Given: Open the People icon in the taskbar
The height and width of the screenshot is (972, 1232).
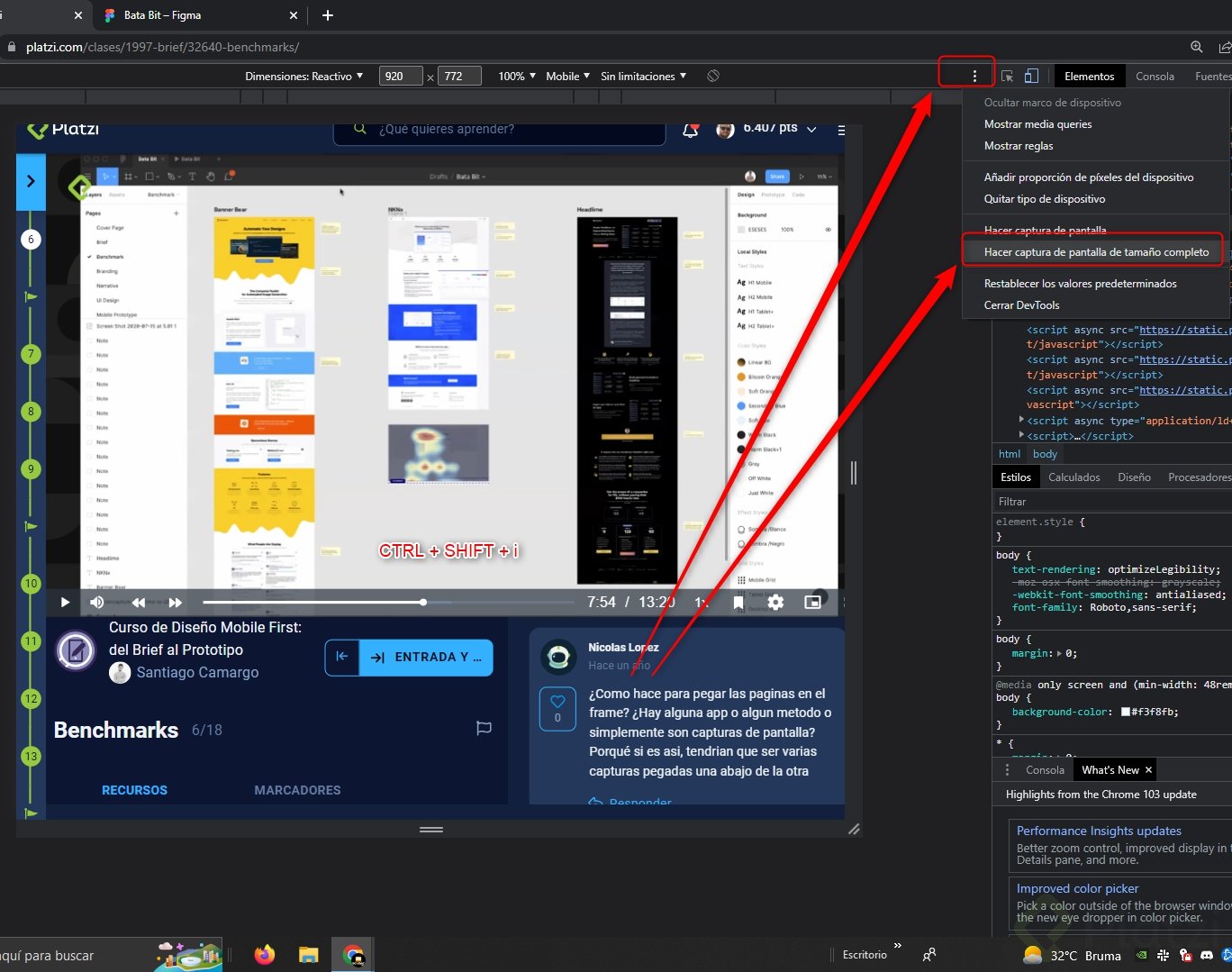Looking at the screenshot, I should pyautogui.click(x=929, y=955).
